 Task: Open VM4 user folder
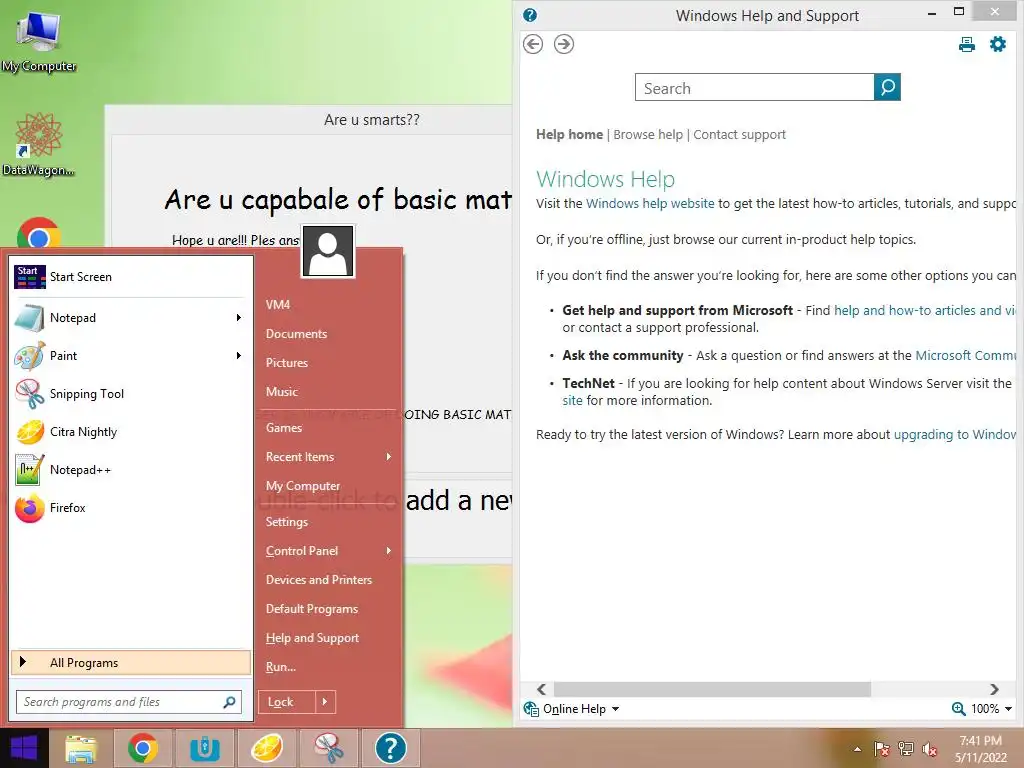tap(278, 305)
